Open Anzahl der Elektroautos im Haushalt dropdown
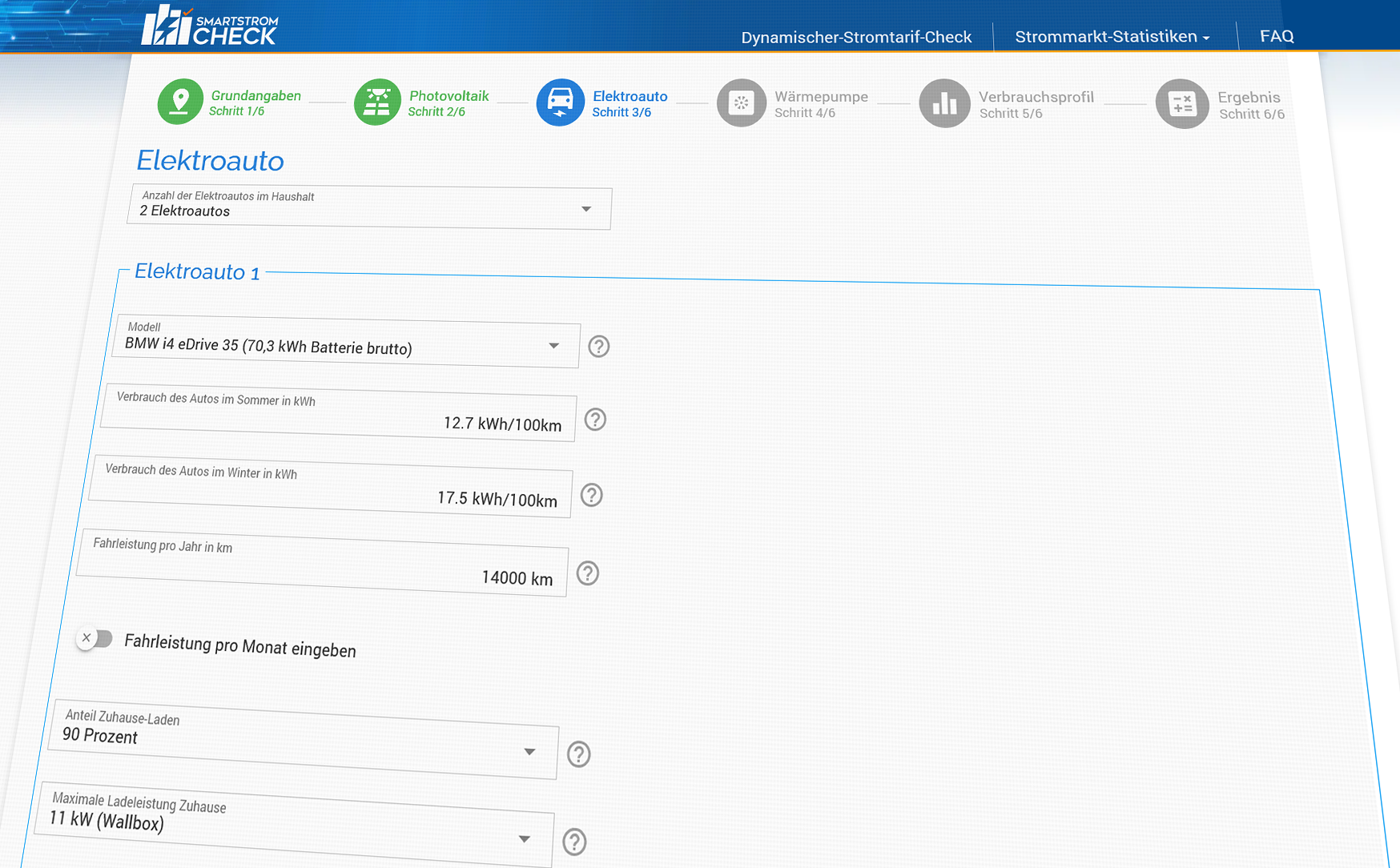The image size is (1400, 868). pos(369,208)
